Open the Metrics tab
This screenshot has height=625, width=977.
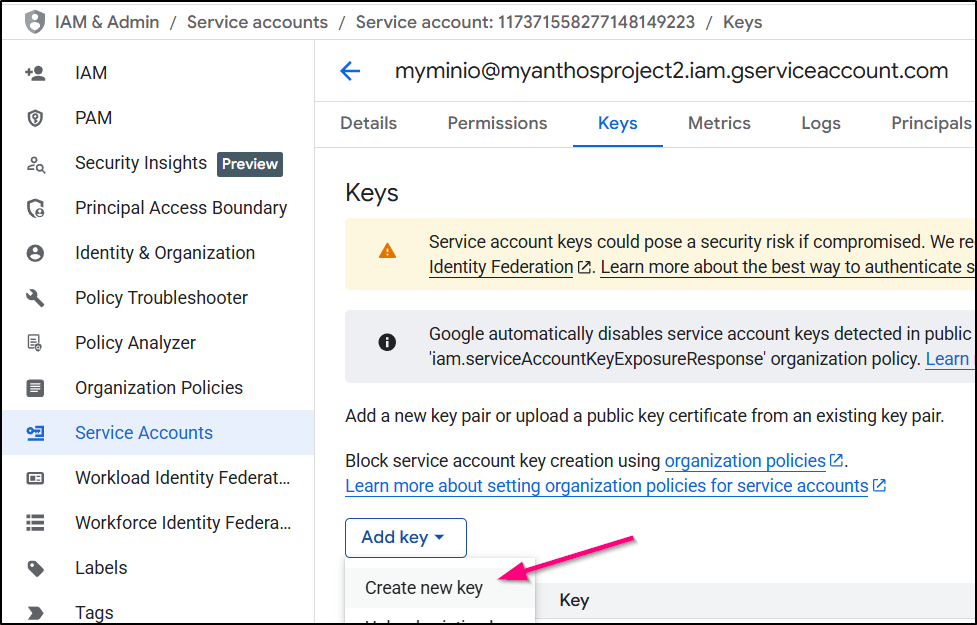(719, 123)
